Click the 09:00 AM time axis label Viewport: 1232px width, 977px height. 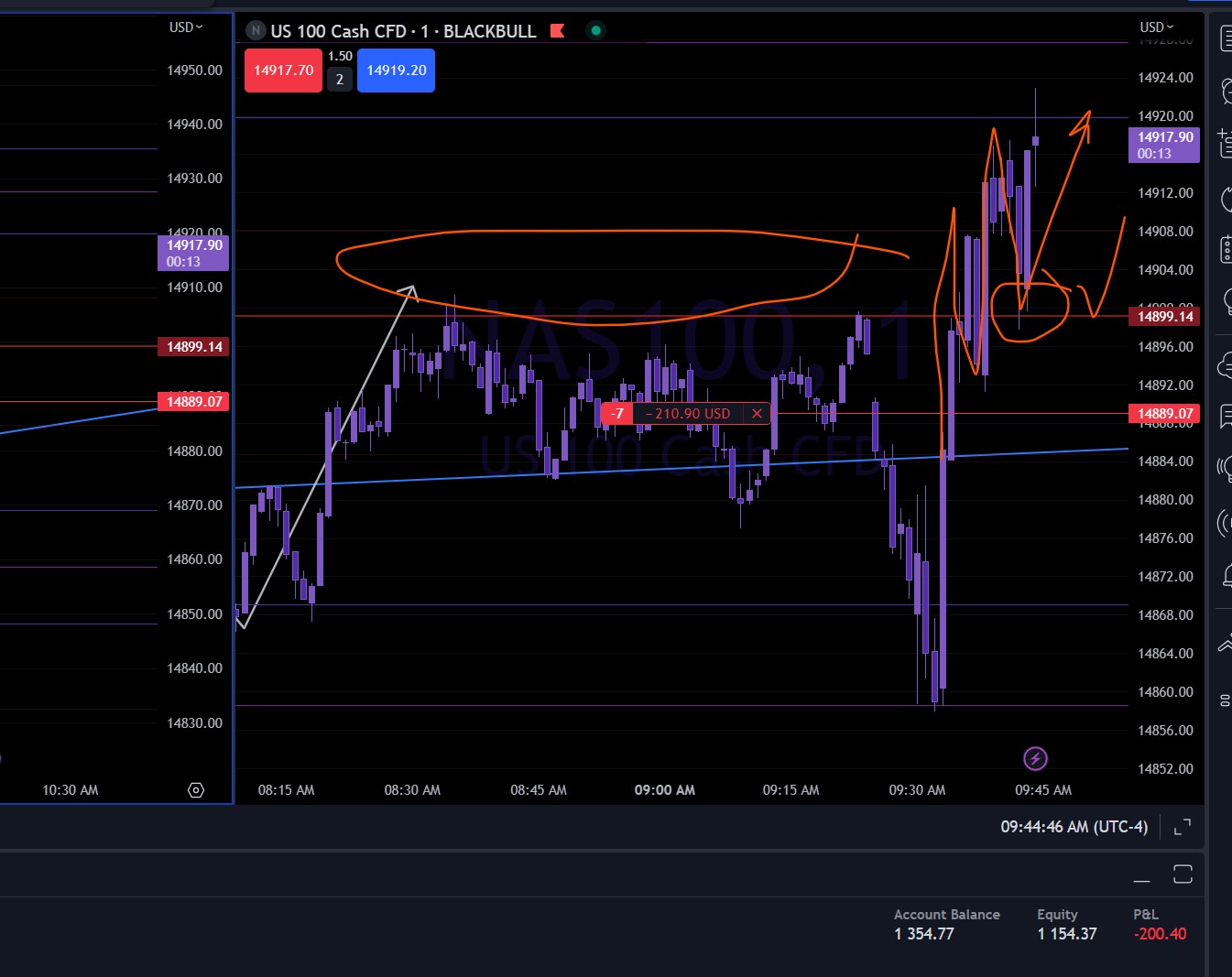pyautogui.click(x=665, y=790)
